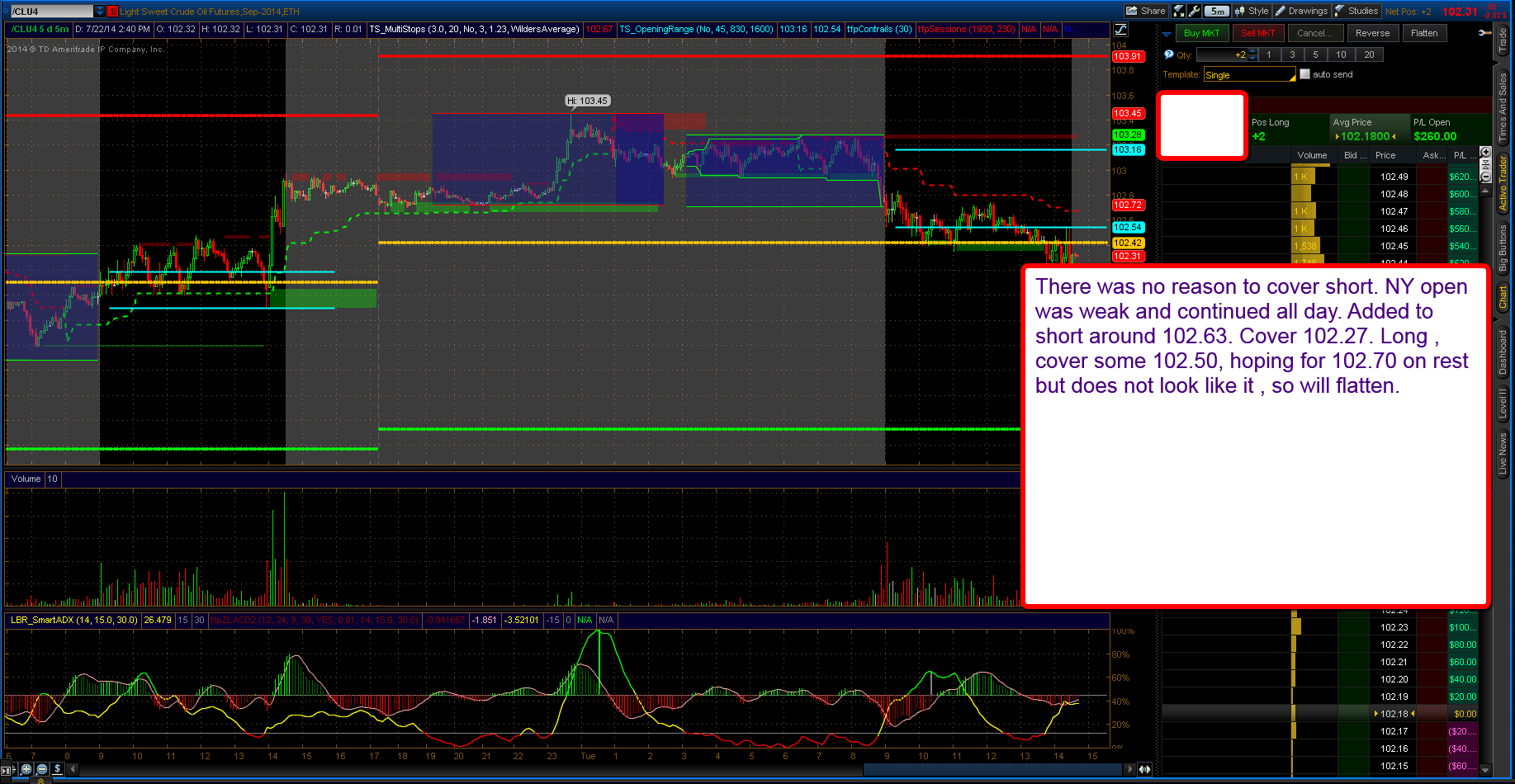Click the /CLU4 symbol input field
The width and height of the screenshot is (1515, 784).
pos(51,12)
